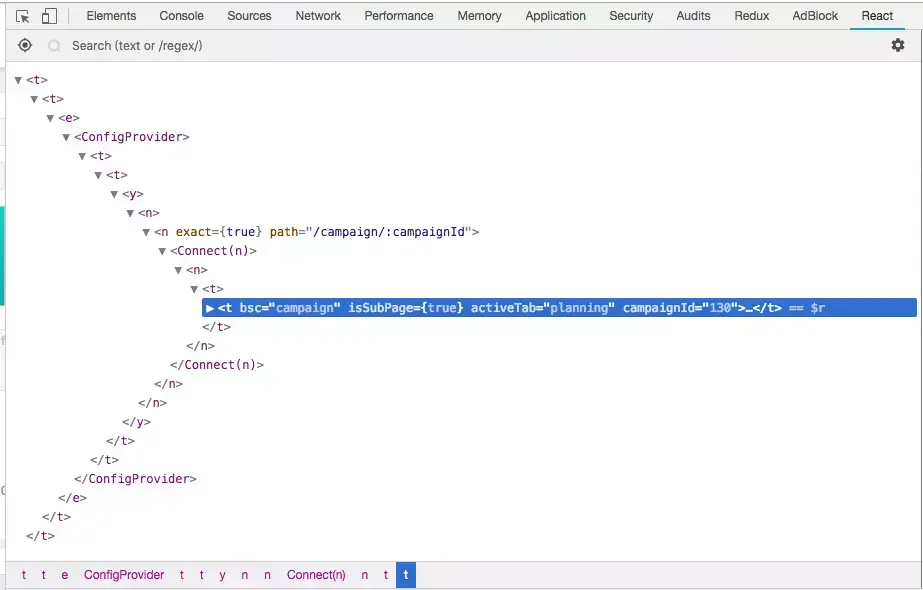Select the closing ConfigProvider tag line
The image size is (923, 590).
pyautogui.click(x=135, y=479)
